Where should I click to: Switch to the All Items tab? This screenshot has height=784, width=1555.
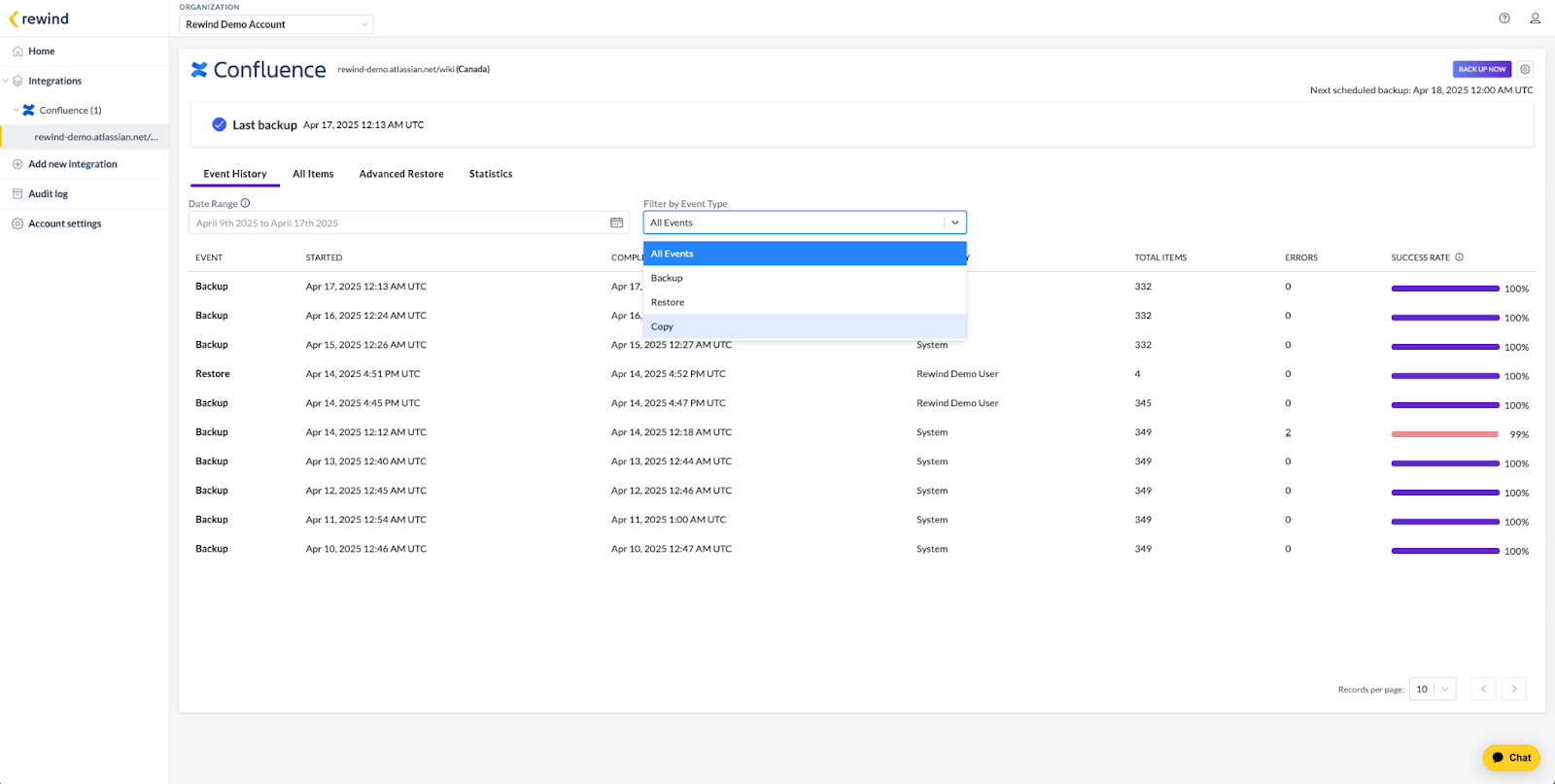(313, 174)
